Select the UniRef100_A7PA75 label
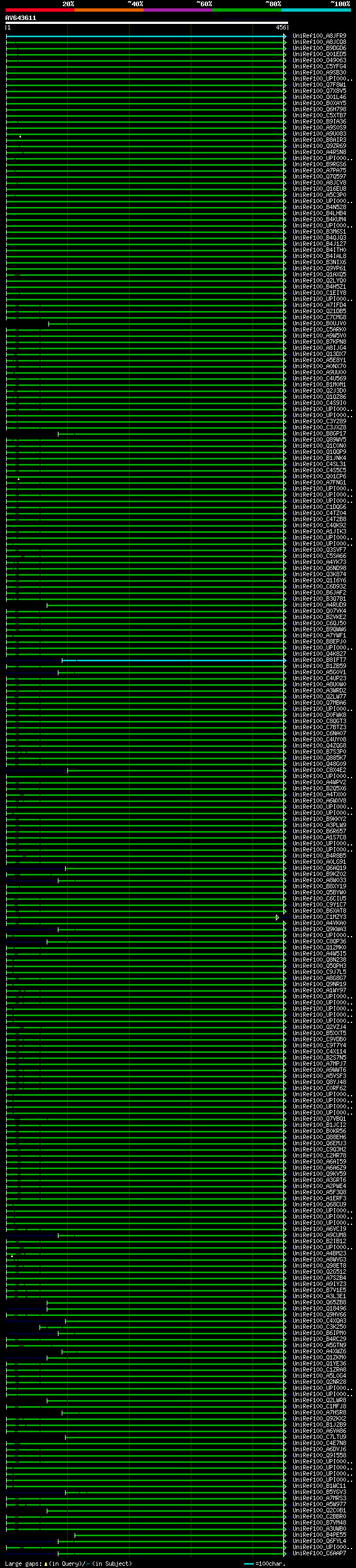 point(319,170)
